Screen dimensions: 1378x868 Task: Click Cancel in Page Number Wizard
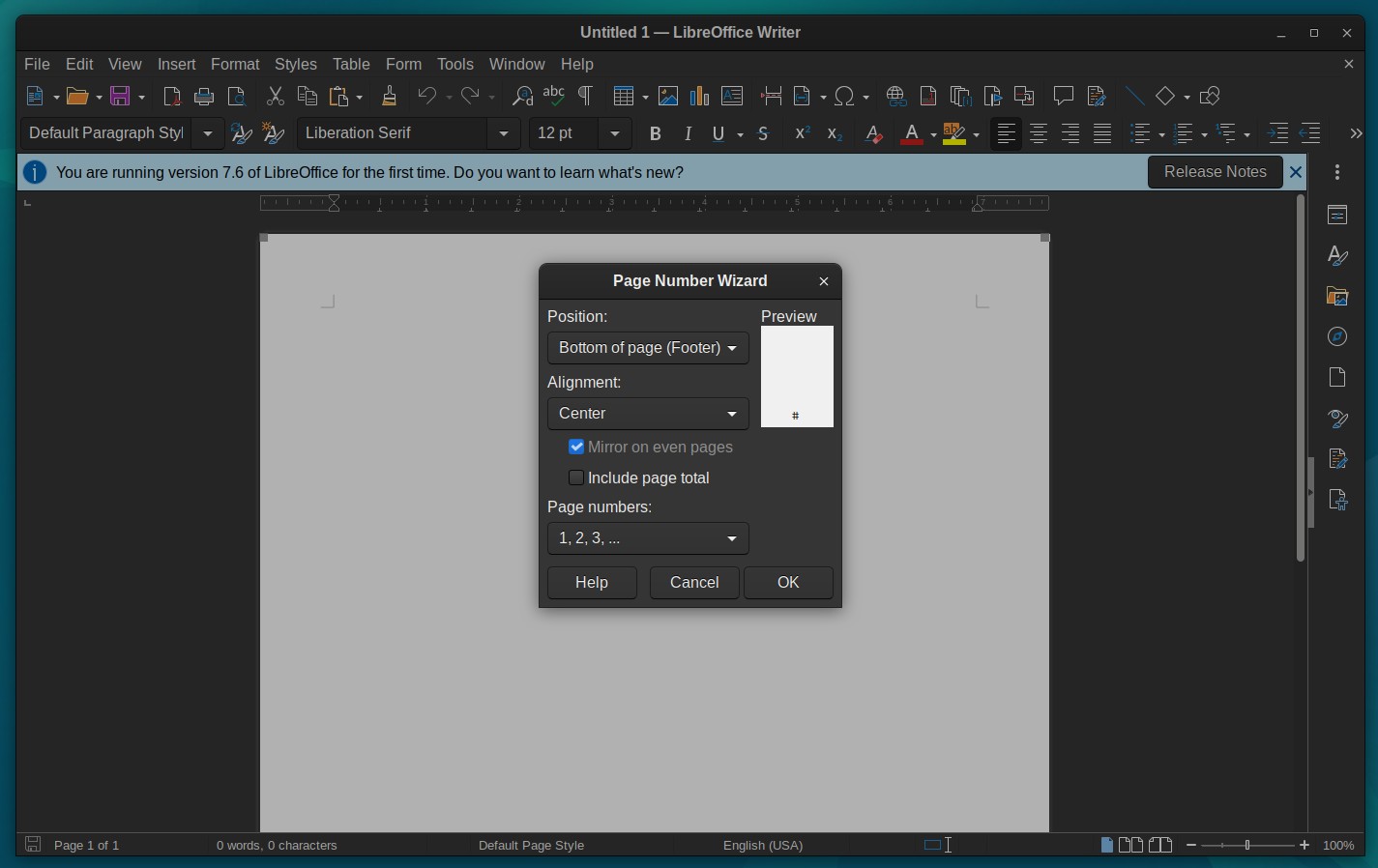coord(694,583)
